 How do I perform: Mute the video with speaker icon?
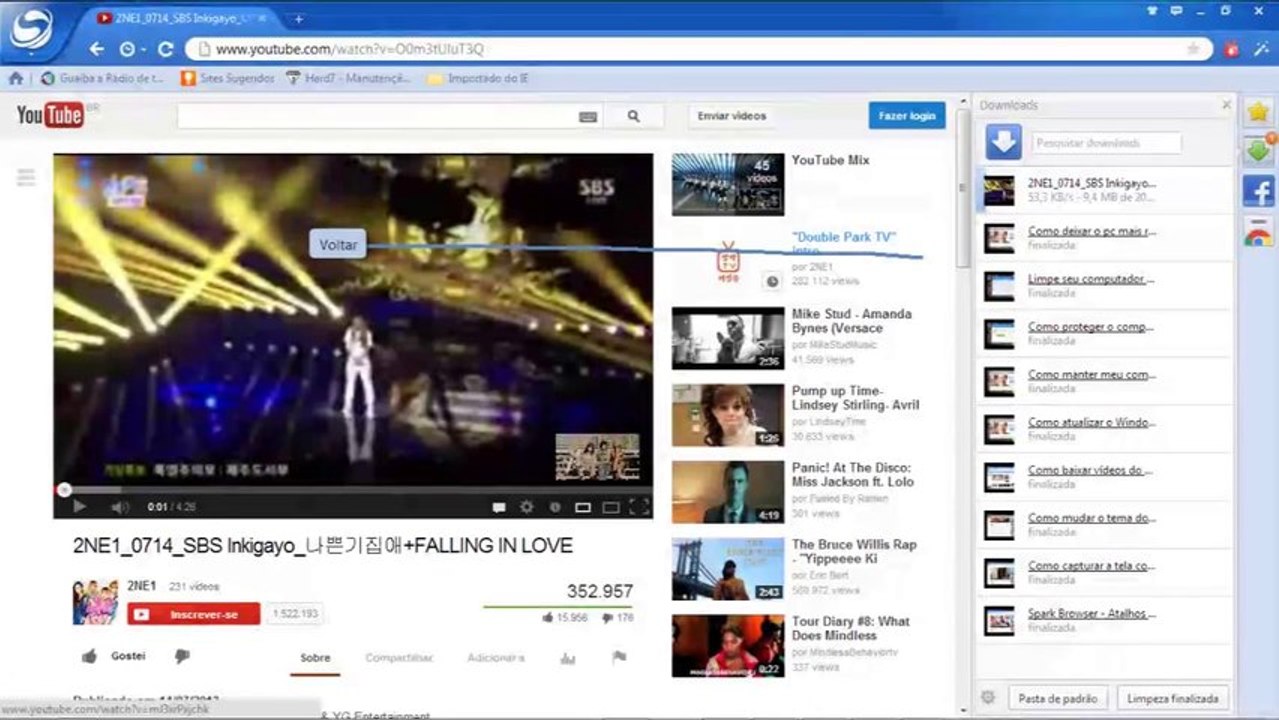click(x=120, y=507)
